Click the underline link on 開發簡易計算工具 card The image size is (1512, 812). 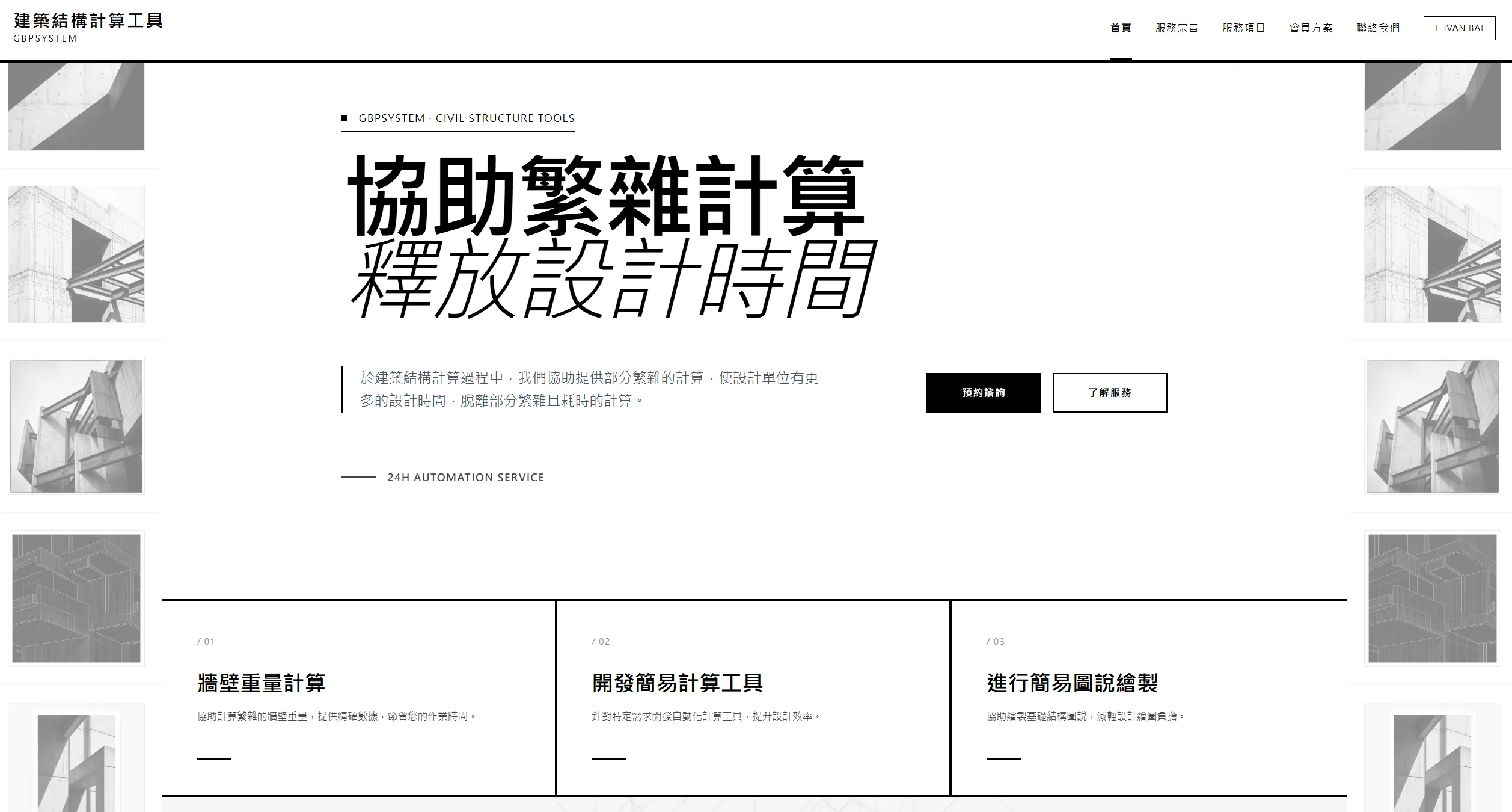(x=608, y=760)
